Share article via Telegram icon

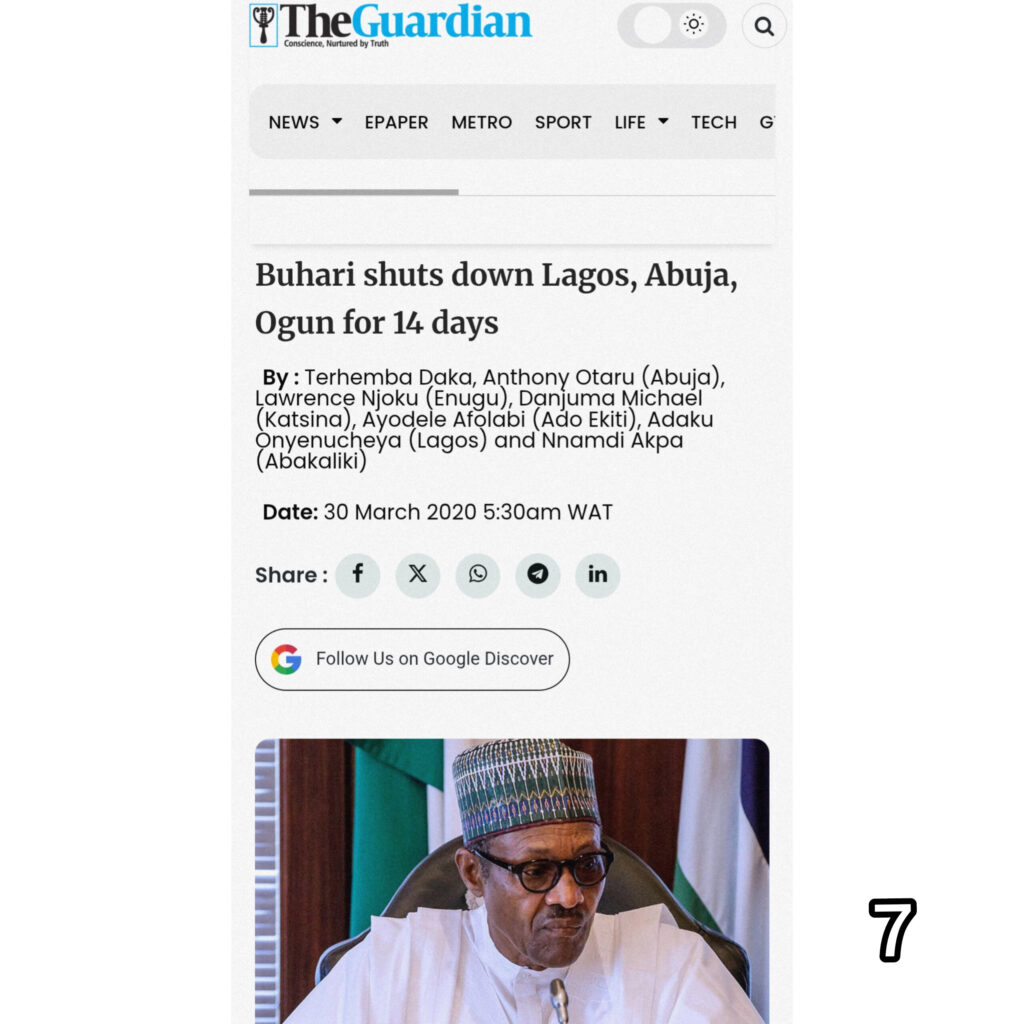(x=537, y=575)
